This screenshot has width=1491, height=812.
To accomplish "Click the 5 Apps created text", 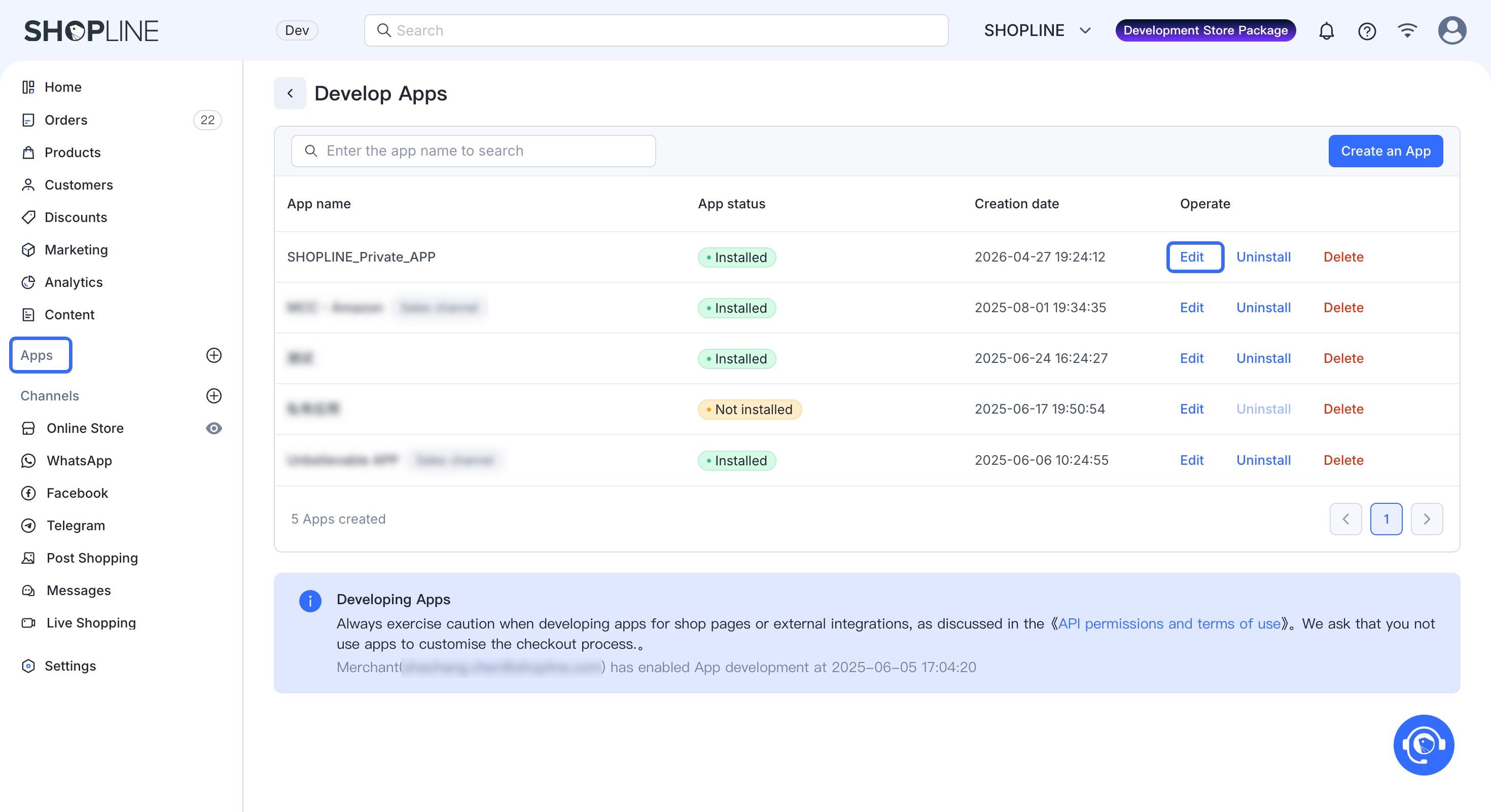I will tap(338, 519).
